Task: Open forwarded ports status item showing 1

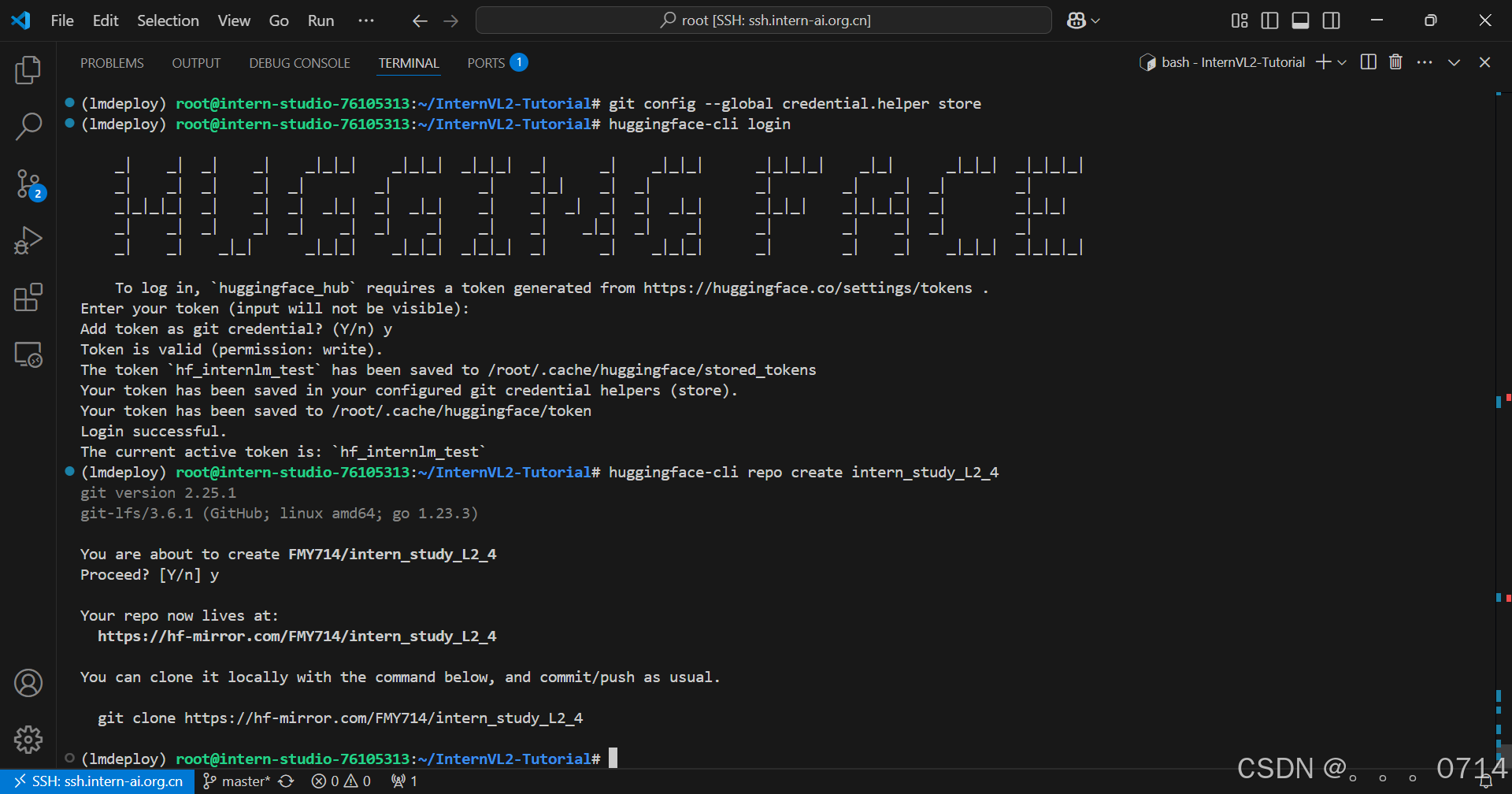Action: point(404,781)
